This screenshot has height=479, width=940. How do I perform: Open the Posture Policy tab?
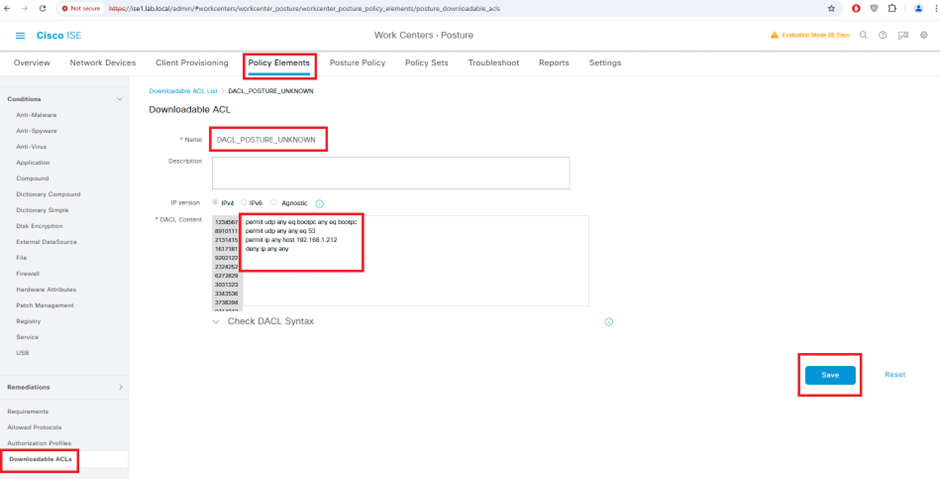point(357,63)
